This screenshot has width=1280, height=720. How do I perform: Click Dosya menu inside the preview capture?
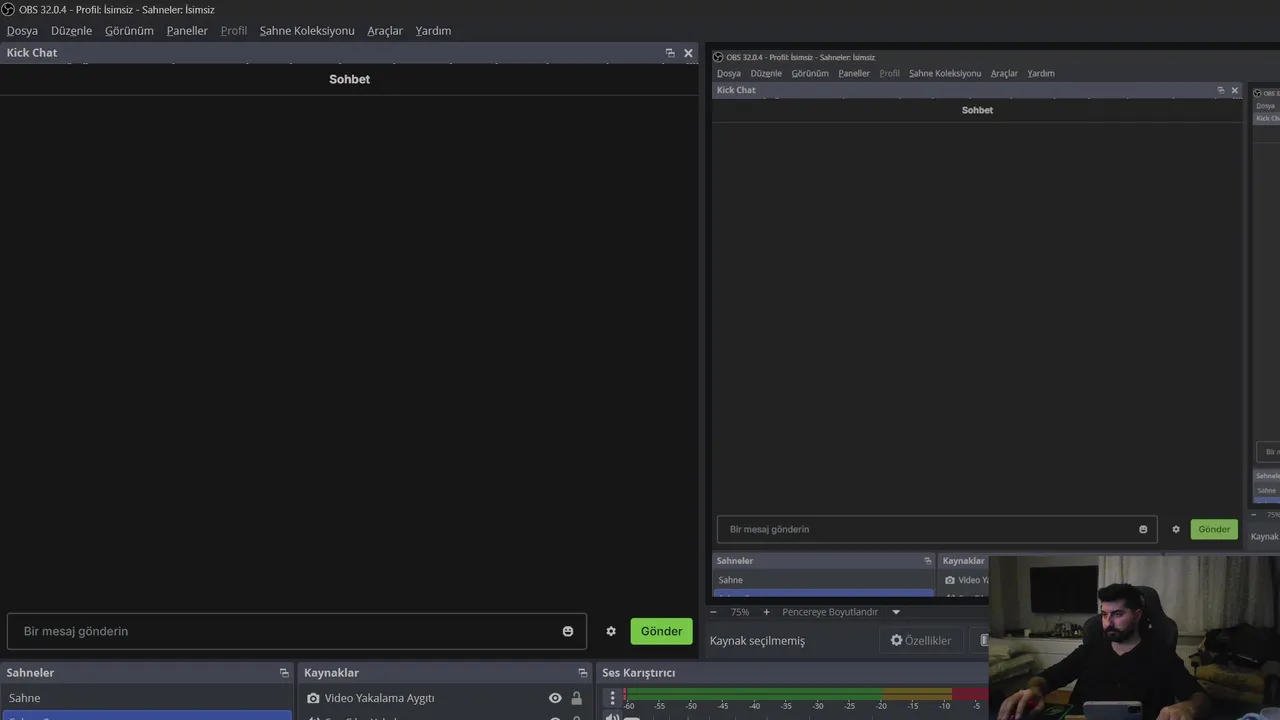(x=729, y=73)
